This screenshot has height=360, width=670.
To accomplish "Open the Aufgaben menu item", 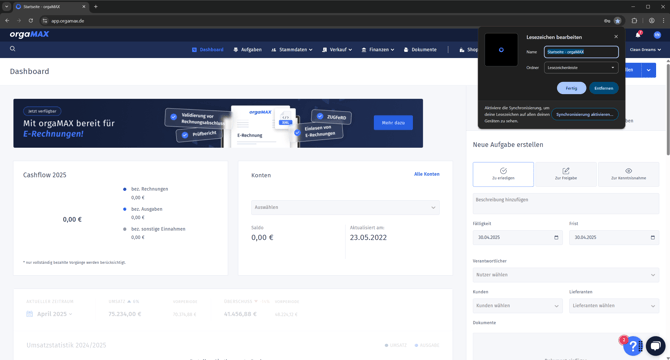I will click(x=247, y=50).
